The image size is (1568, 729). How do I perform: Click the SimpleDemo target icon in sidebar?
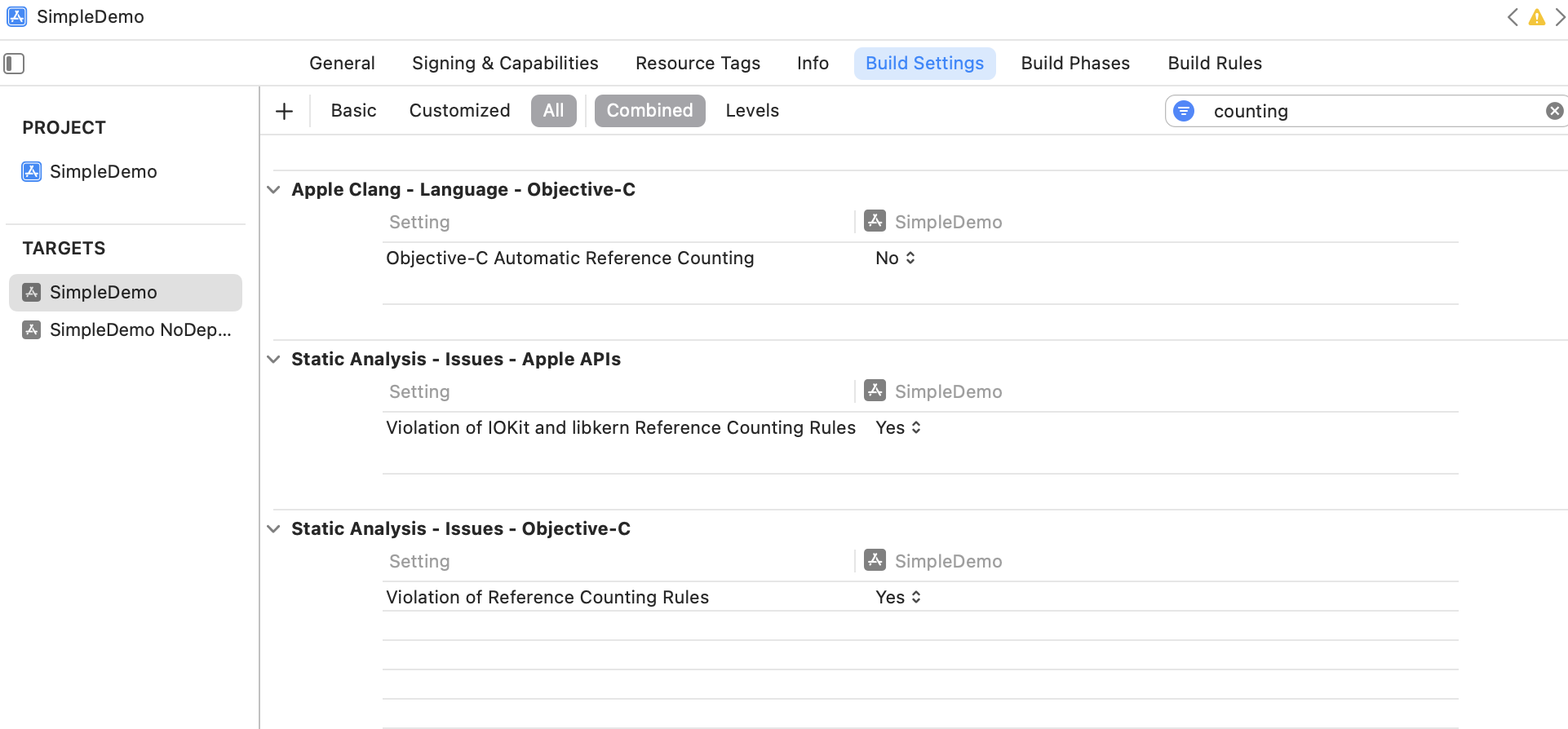(x=32, y=292)
